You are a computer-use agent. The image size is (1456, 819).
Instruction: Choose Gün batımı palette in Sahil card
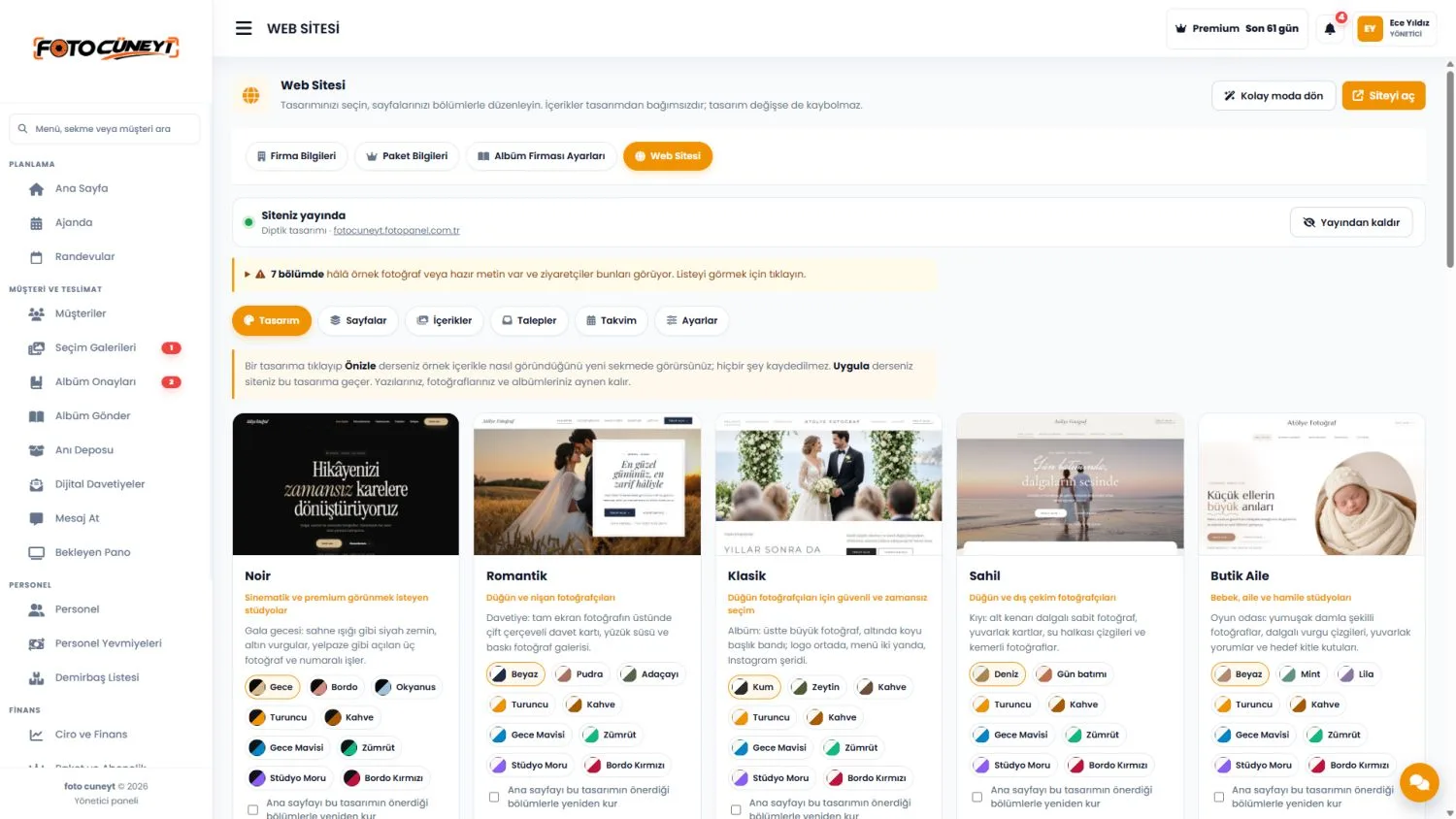click(1072, 674)
